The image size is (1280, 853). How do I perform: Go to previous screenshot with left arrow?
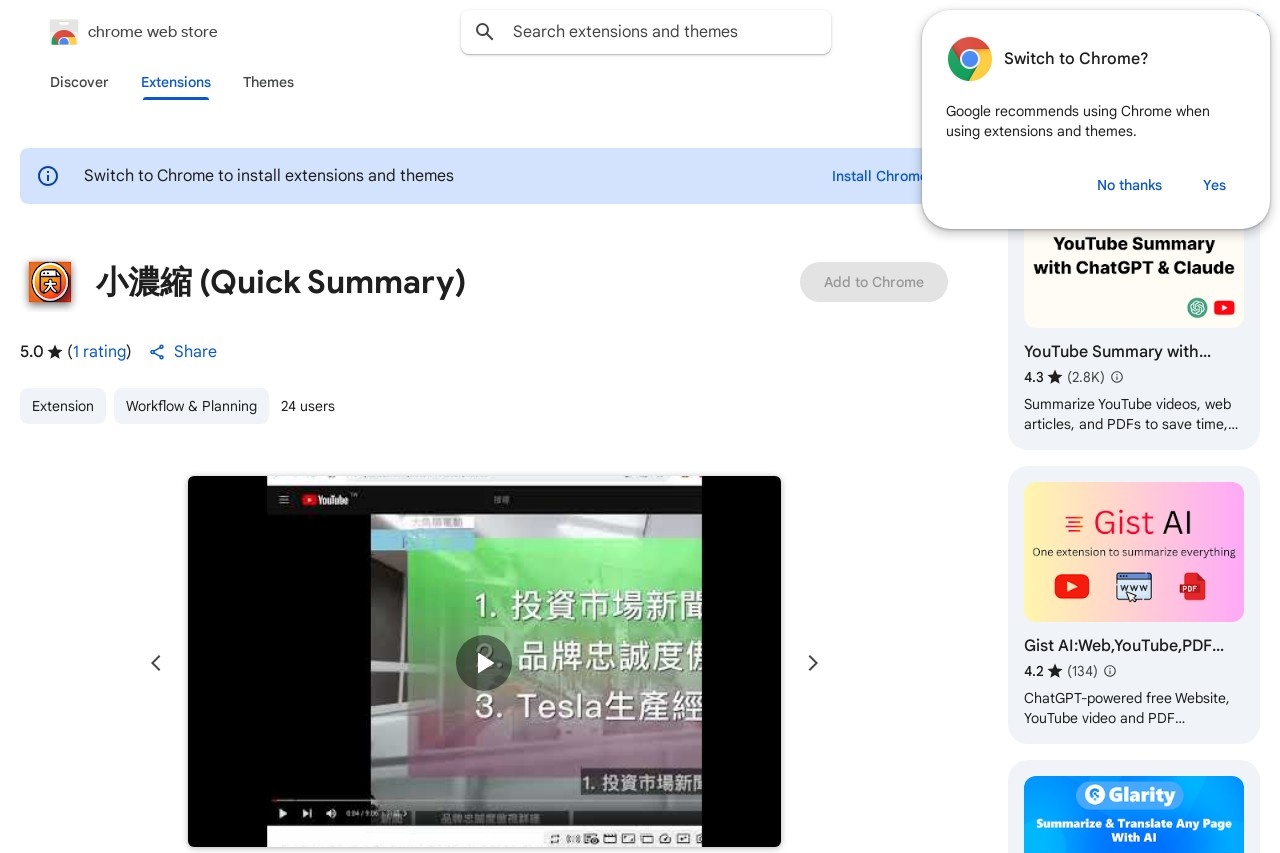[156, 663]
